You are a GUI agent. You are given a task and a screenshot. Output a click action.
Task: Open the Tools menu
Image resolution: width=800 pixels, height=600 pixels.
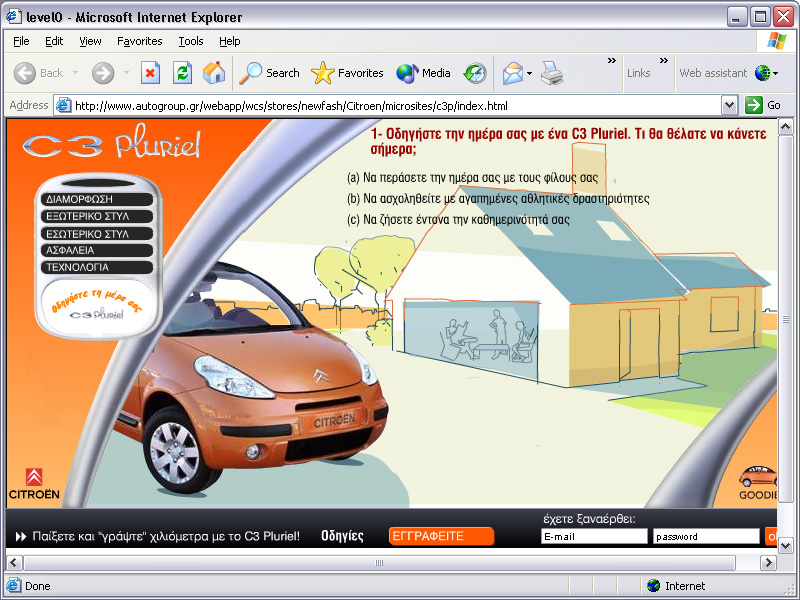click(x=191, y=41)
